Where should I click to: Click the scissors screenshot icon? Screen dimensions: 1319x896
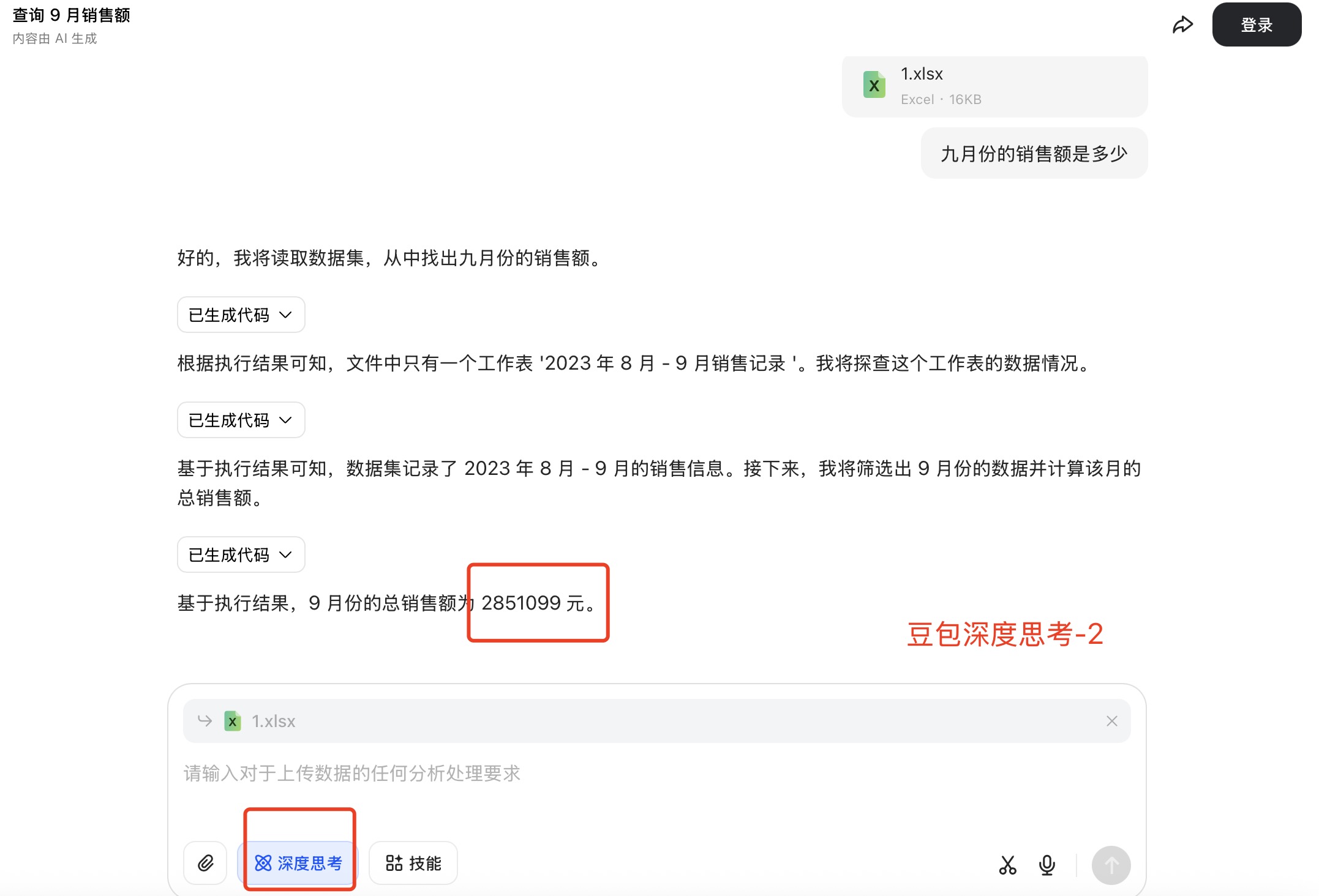click(x=1007, y=865)
